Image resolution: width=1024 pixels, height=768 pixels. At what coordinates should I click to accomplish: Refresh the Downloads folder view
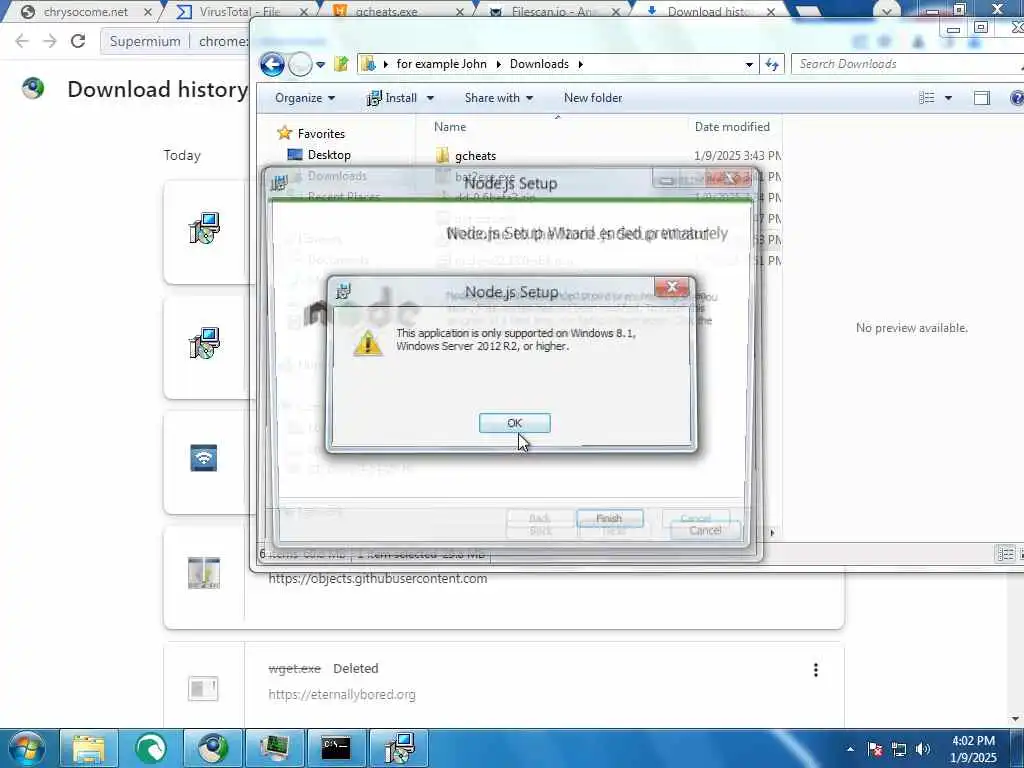tap(772, 64)
